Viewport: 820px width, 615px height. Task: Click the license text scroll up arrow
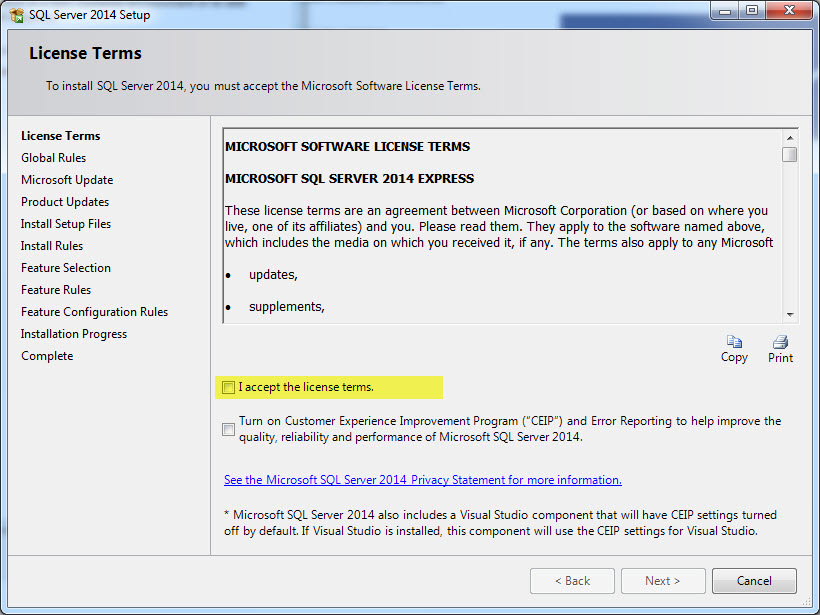click(790, 137)
